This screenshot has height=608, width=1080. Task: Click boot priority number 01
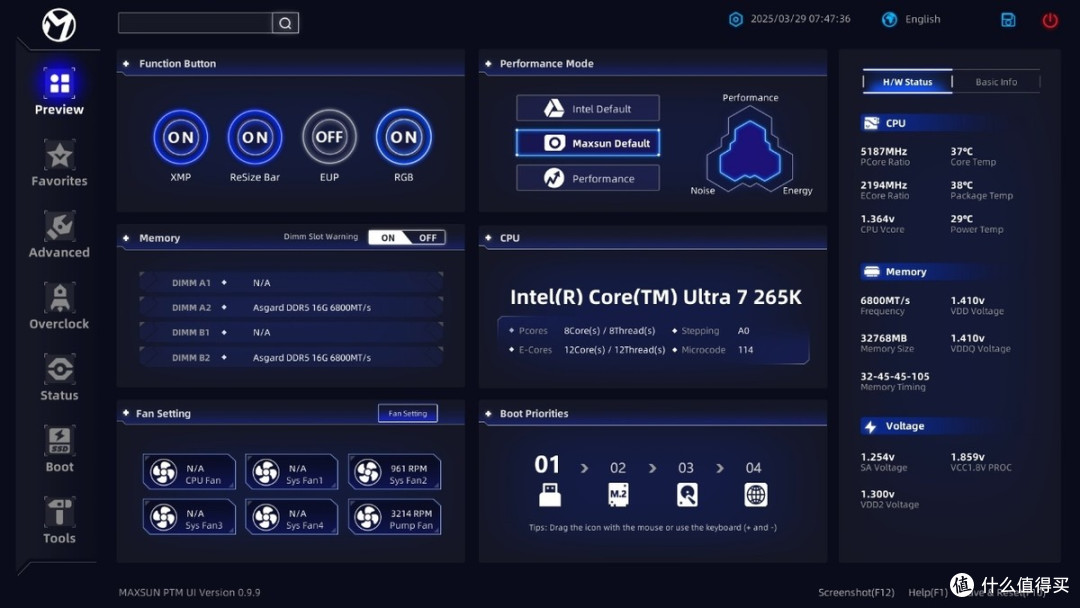click(548, 464)
